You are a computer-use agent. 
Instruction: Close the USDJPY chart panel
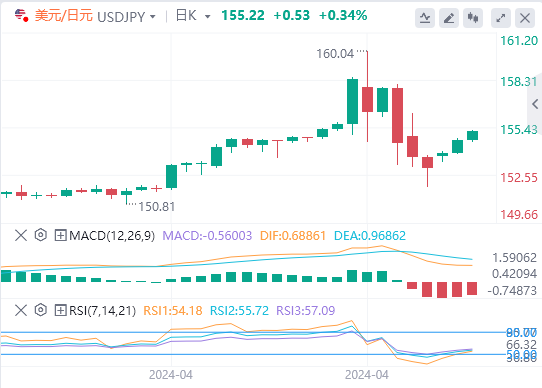[x=525, y=18]
